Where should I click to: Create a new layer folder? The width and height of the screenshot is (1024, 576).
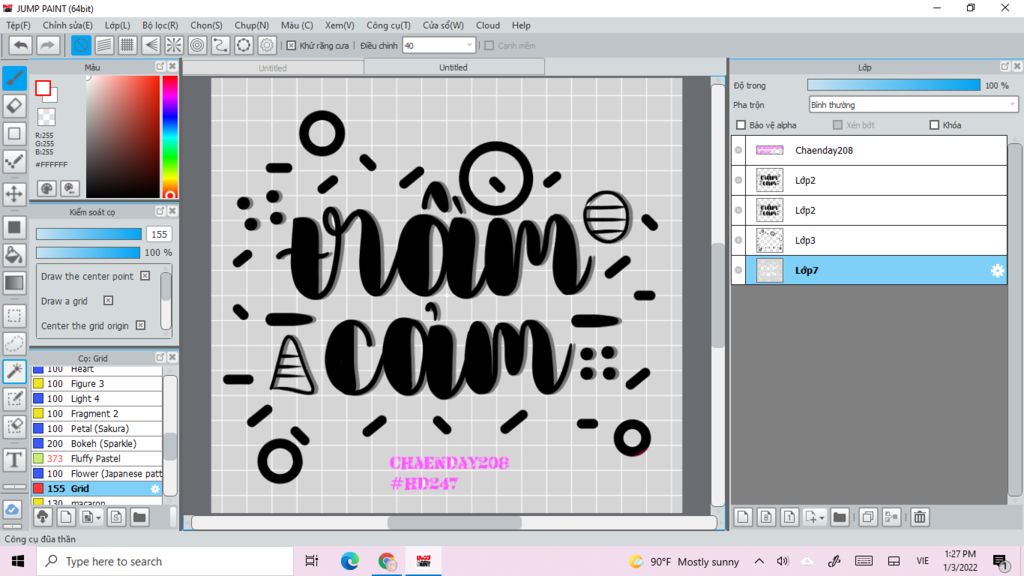pyautogui.click(x=839, y=517)
